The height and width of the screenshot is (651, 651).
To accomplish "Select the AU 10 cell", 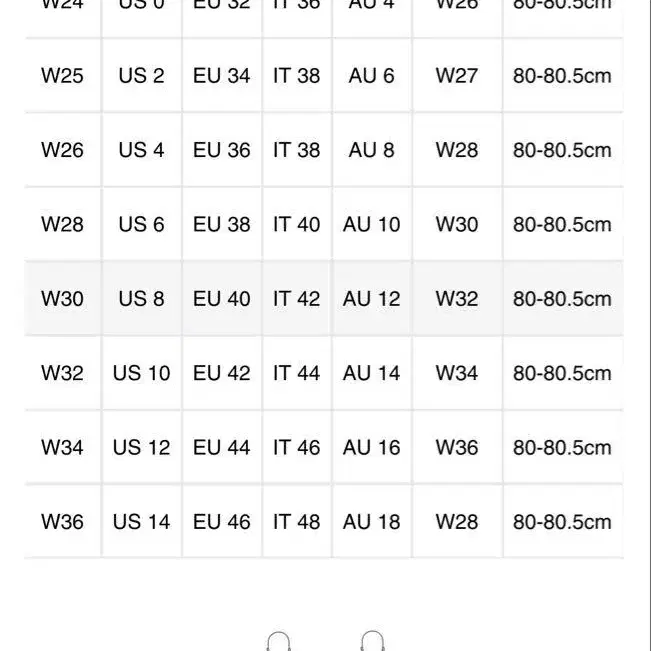I will pyautogui.click(x=372, y=224).
